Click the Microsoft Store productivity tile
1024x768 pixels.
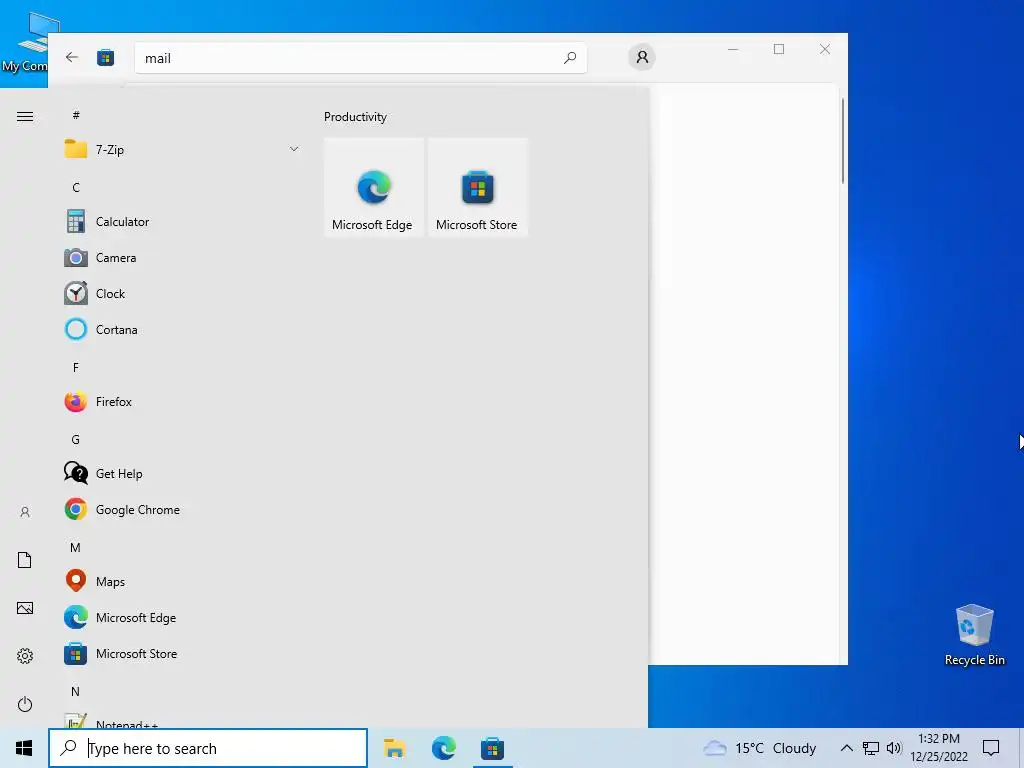477,187
